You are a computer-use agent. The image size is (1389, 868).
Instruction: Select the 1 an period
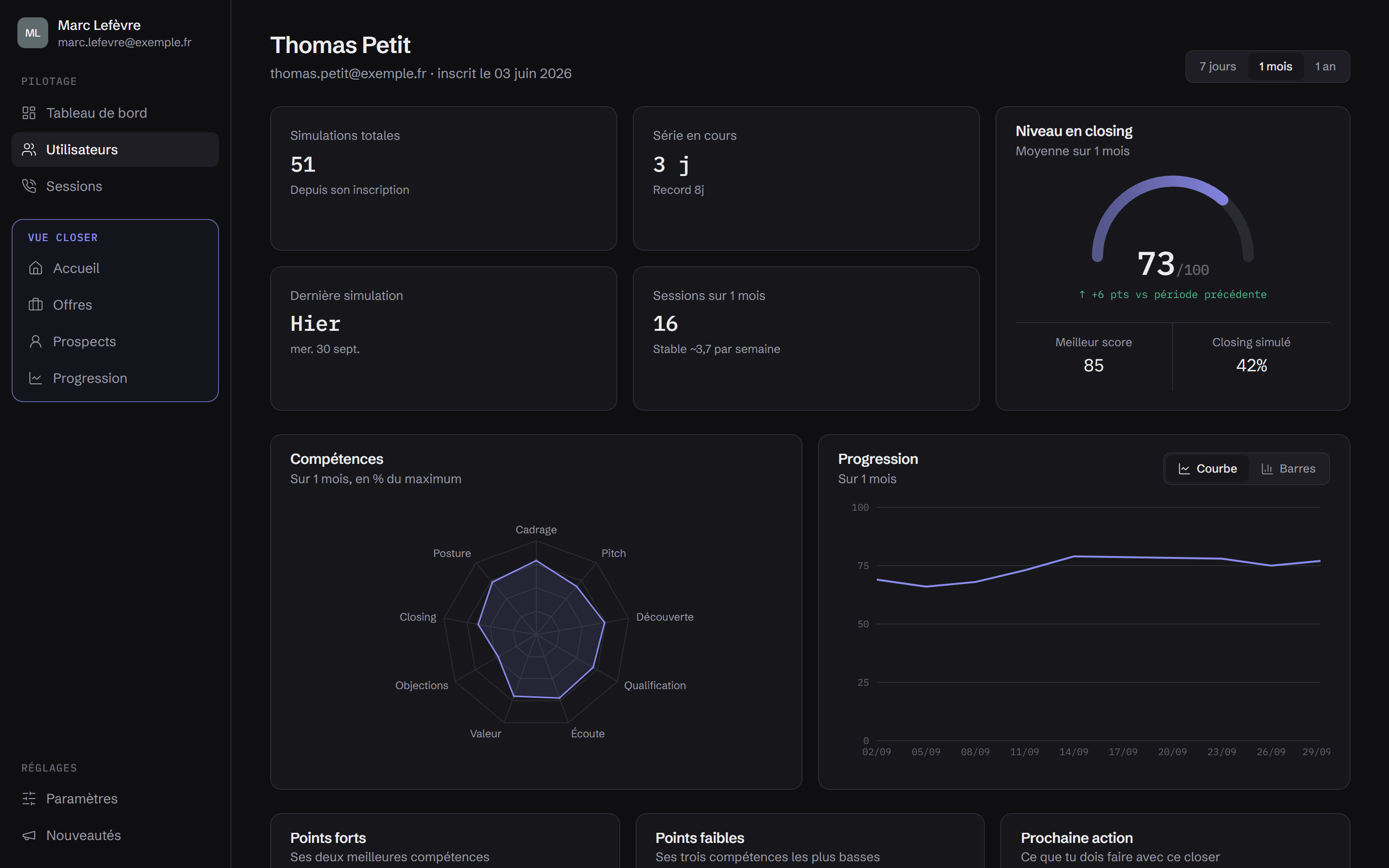tap(1325, 67)
